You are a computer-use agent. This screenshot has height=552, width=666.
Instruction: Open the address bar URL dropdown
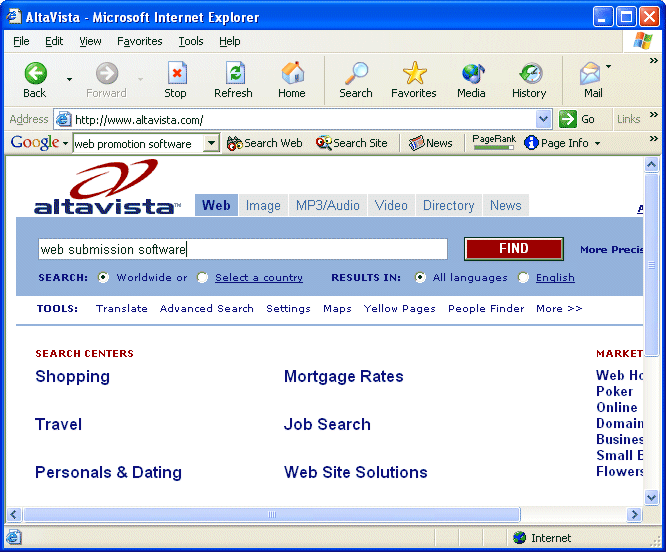click(x=544, y=119)
